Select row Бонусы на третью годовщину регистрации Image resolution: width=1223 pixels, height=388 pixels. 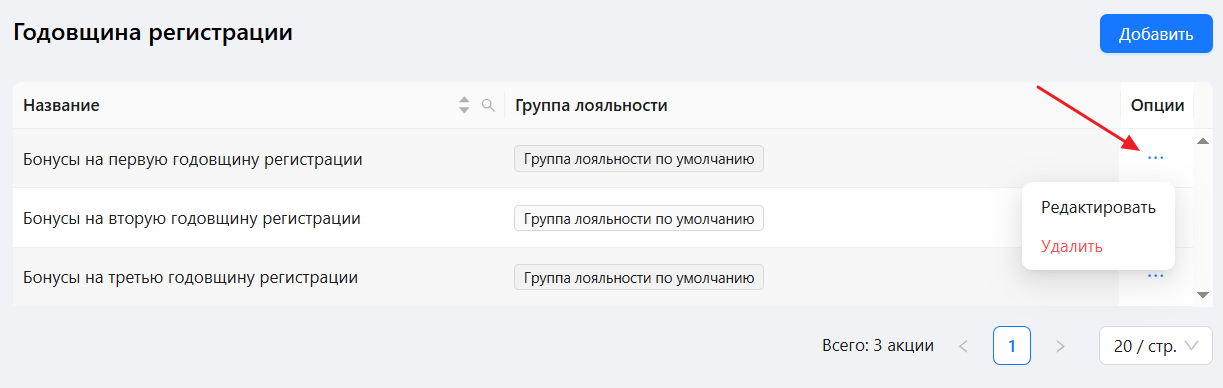coord(566,277)
